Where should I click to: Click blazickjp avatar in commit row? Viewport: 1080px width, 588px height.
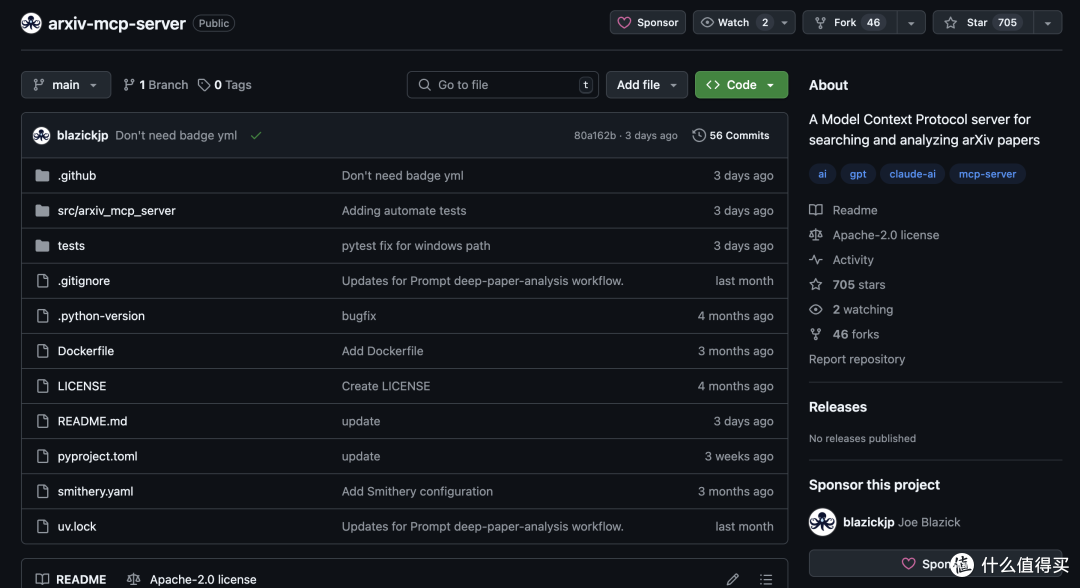[x=41, y=136]
